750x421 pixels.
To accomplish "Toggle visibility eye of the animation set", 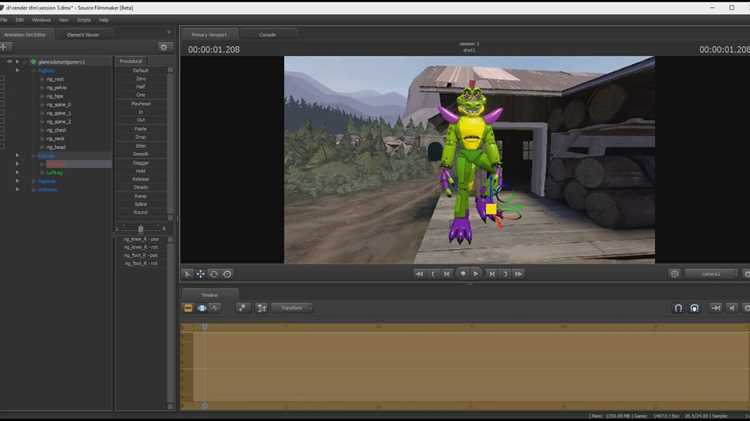I will pos(9,61).
